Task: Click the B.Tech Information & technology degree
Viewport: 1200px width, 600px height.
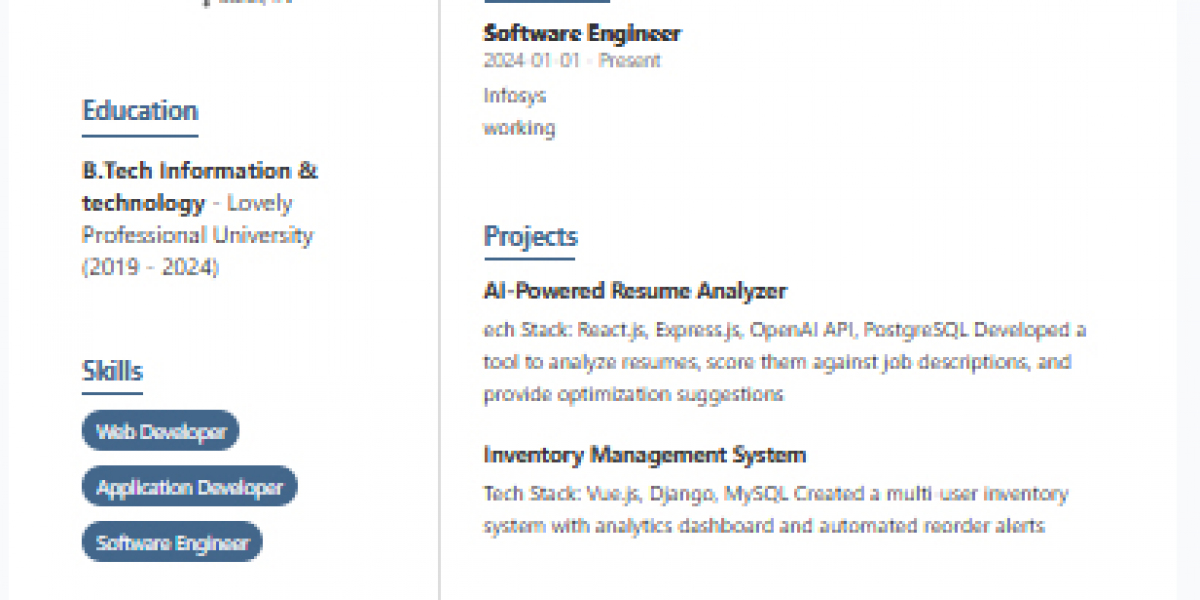Action: [x=199, y=171]
